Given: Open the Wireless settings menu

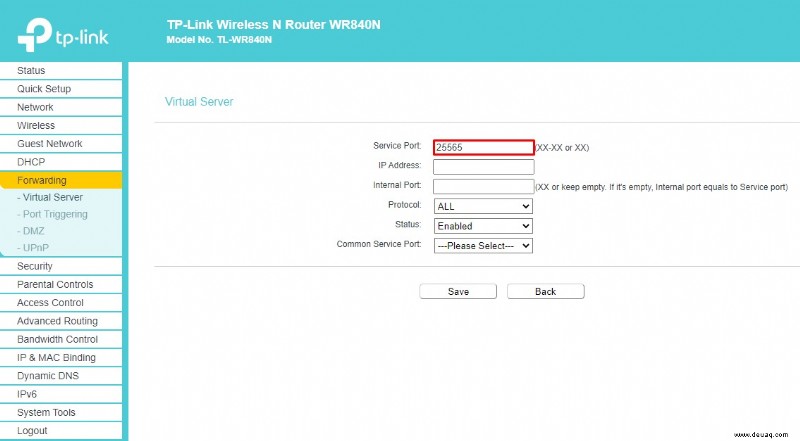Looking at the screenshot, I should click(61, 126).
